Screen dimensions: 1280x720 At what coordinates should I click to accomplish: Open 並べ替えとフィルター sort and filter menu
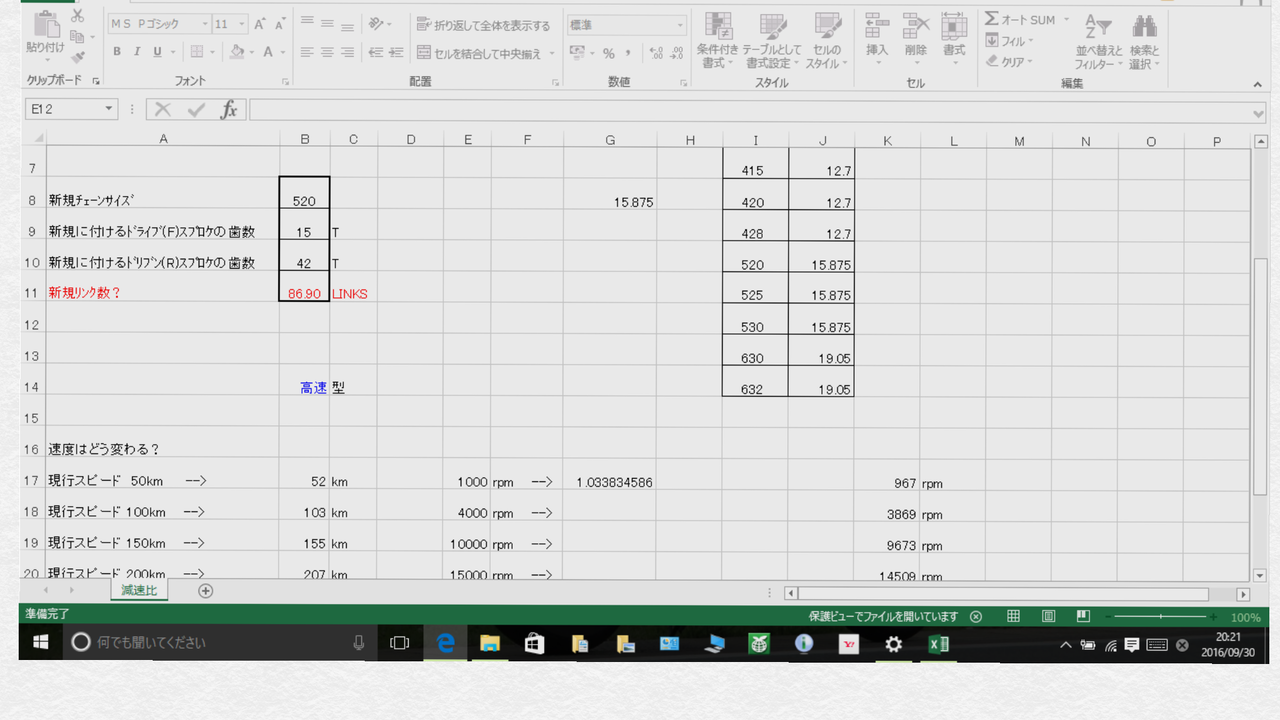[x=1098, y=41]
